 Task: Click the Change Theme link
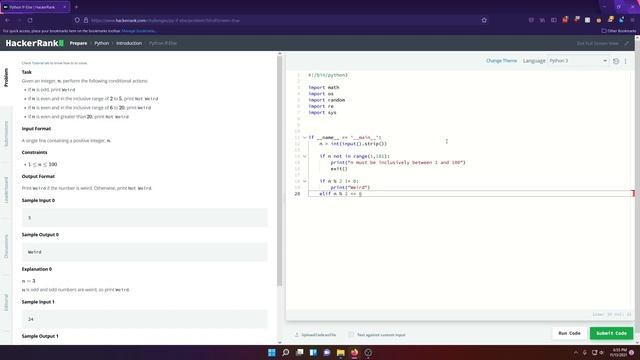501,61
